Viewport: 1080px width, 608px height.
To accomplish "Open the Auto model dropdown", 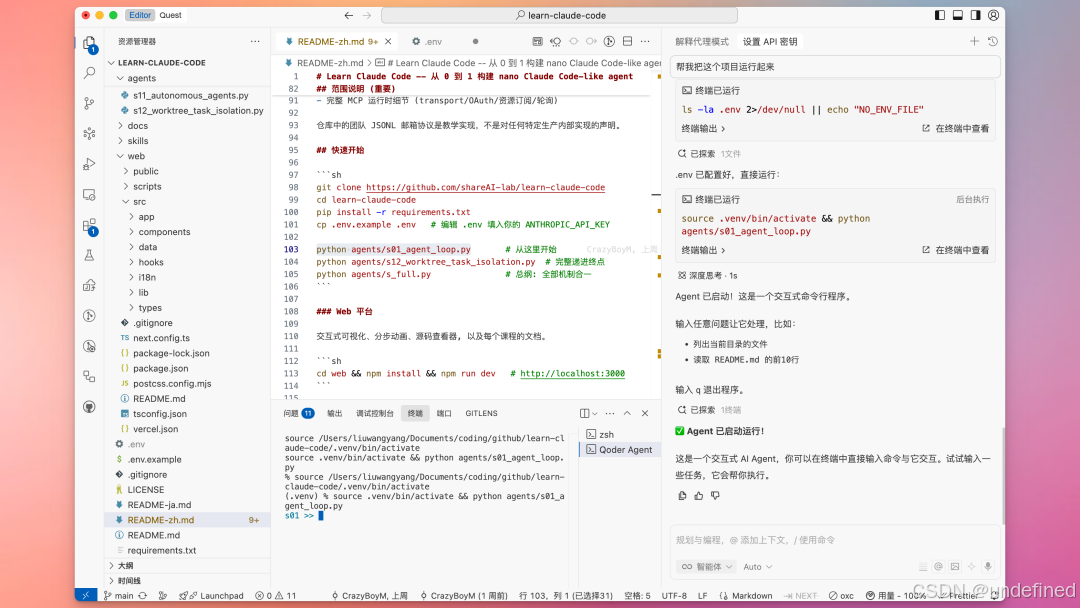I will click(758, 567).
